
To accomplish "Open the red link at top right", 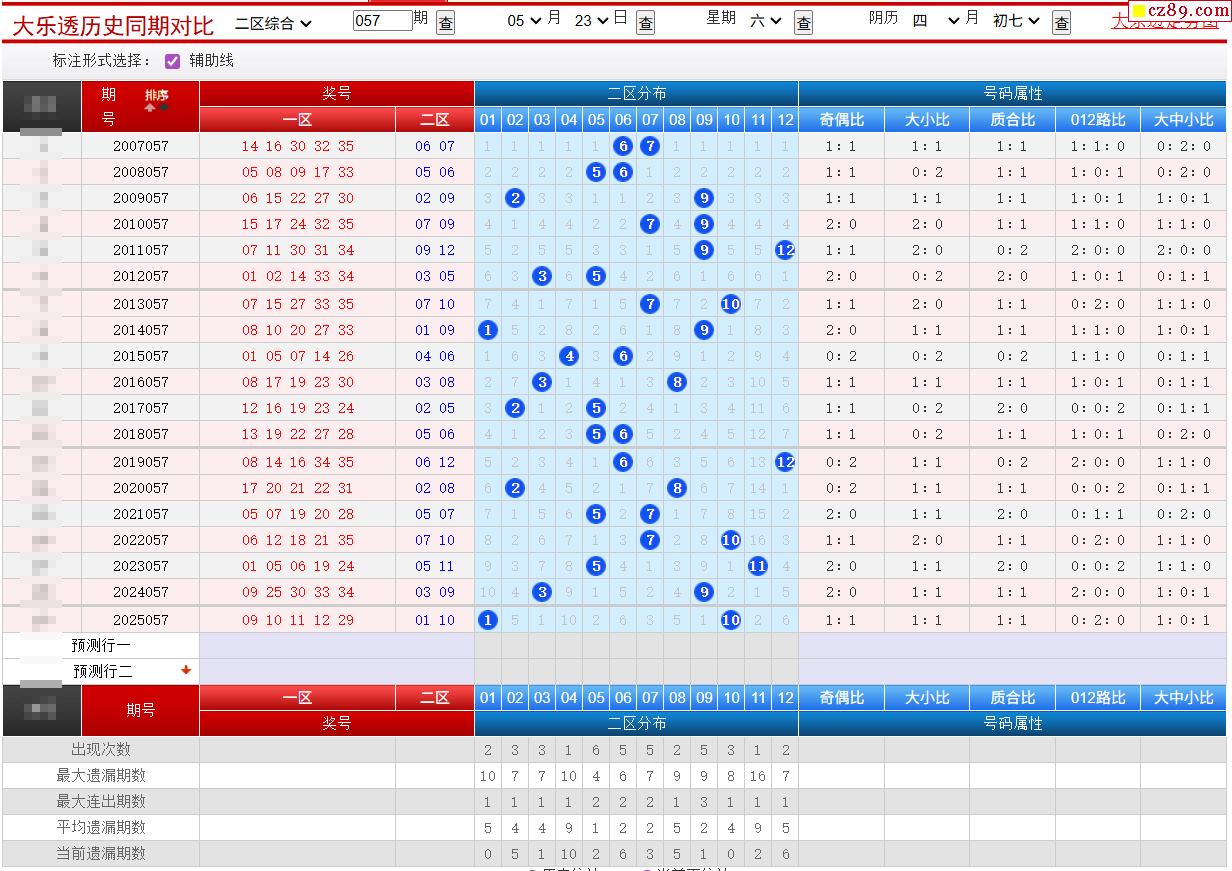I will (1166, 21).
